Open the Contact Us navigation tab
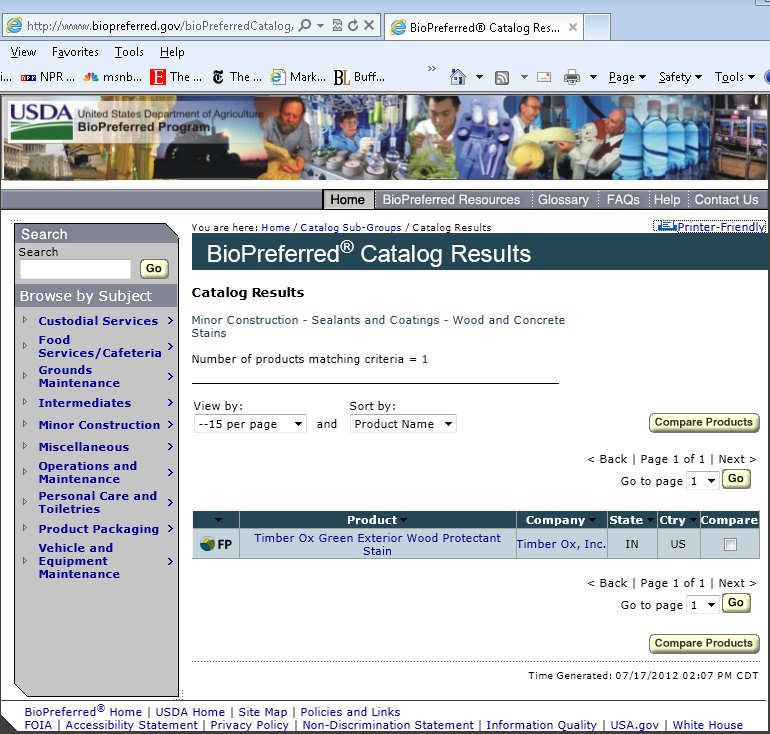The image size is (770, 734). coord(726,199)
